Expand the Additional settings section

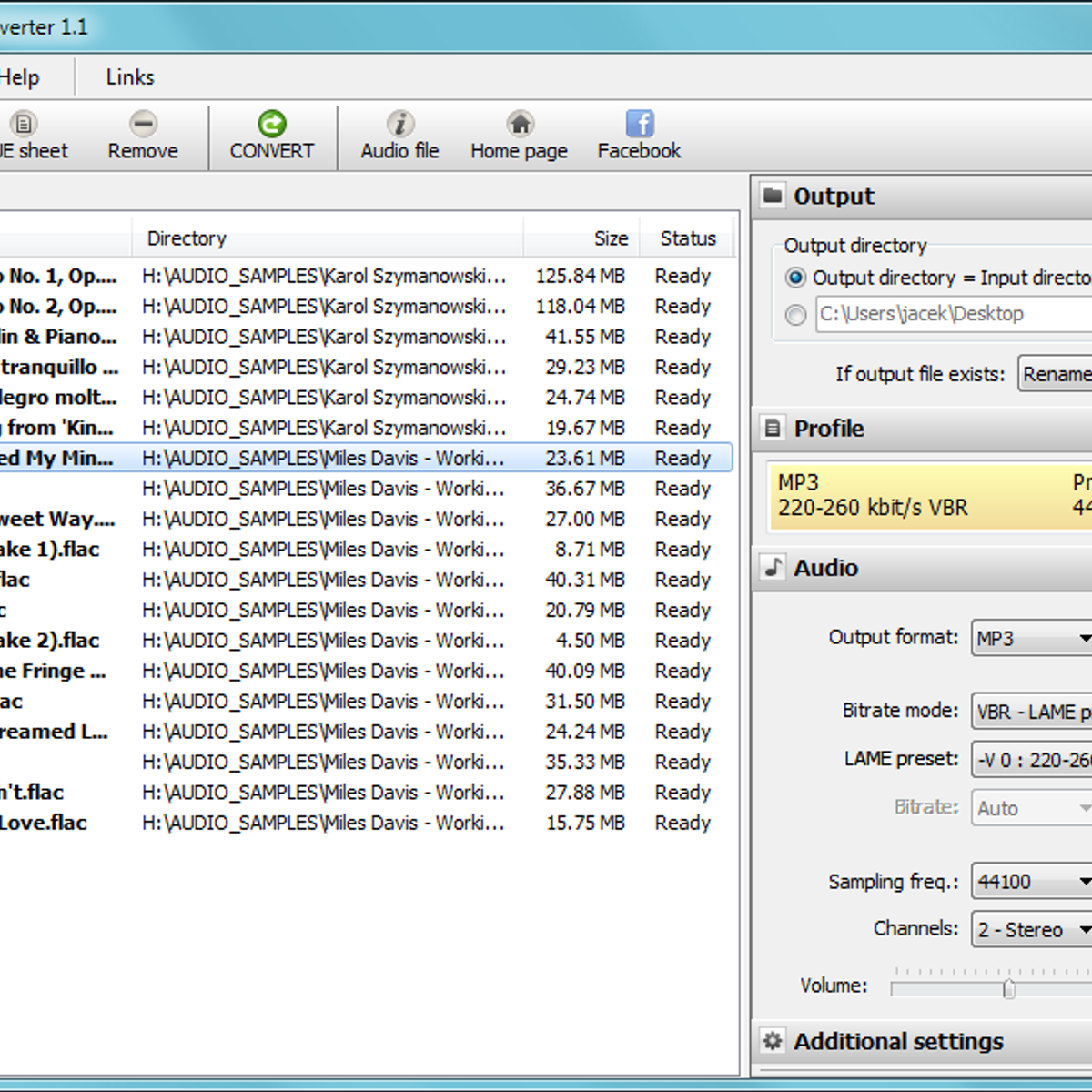click(896, 1041)
